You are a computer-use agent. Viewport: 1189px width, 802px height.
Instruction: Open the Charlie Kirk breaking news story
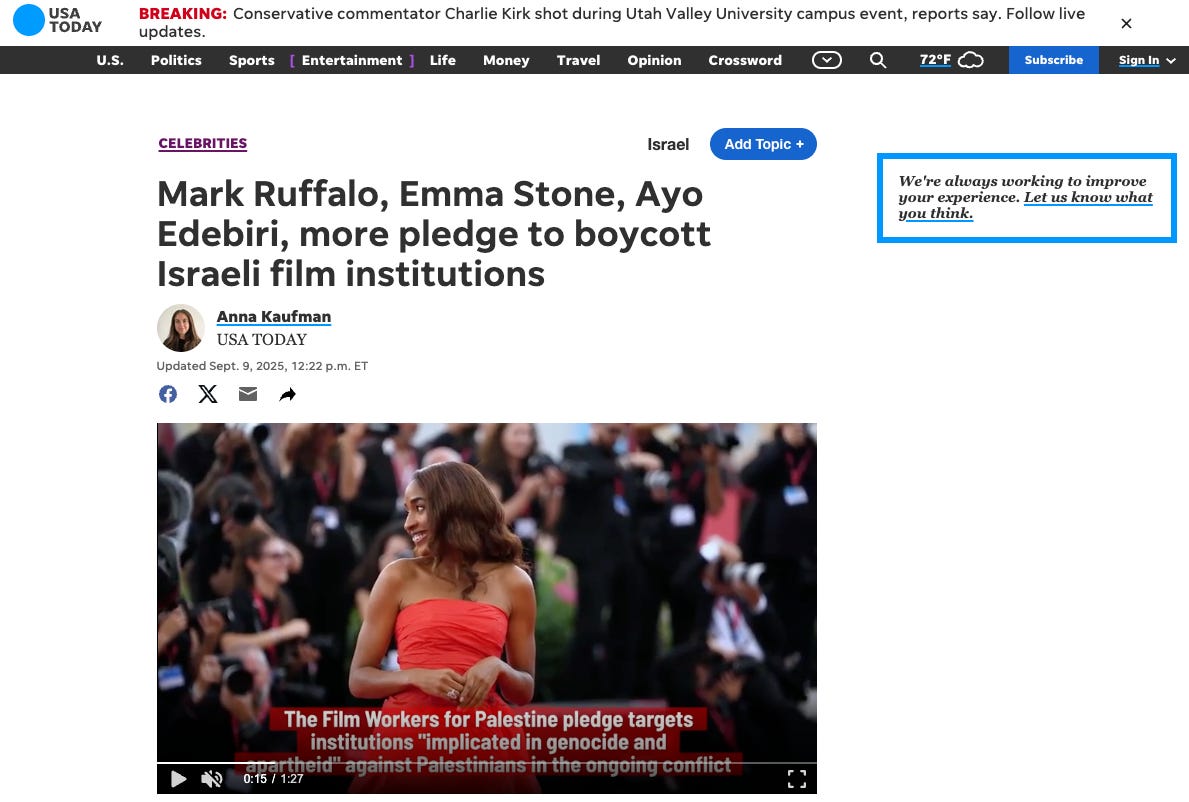click(x=611, y=23)
